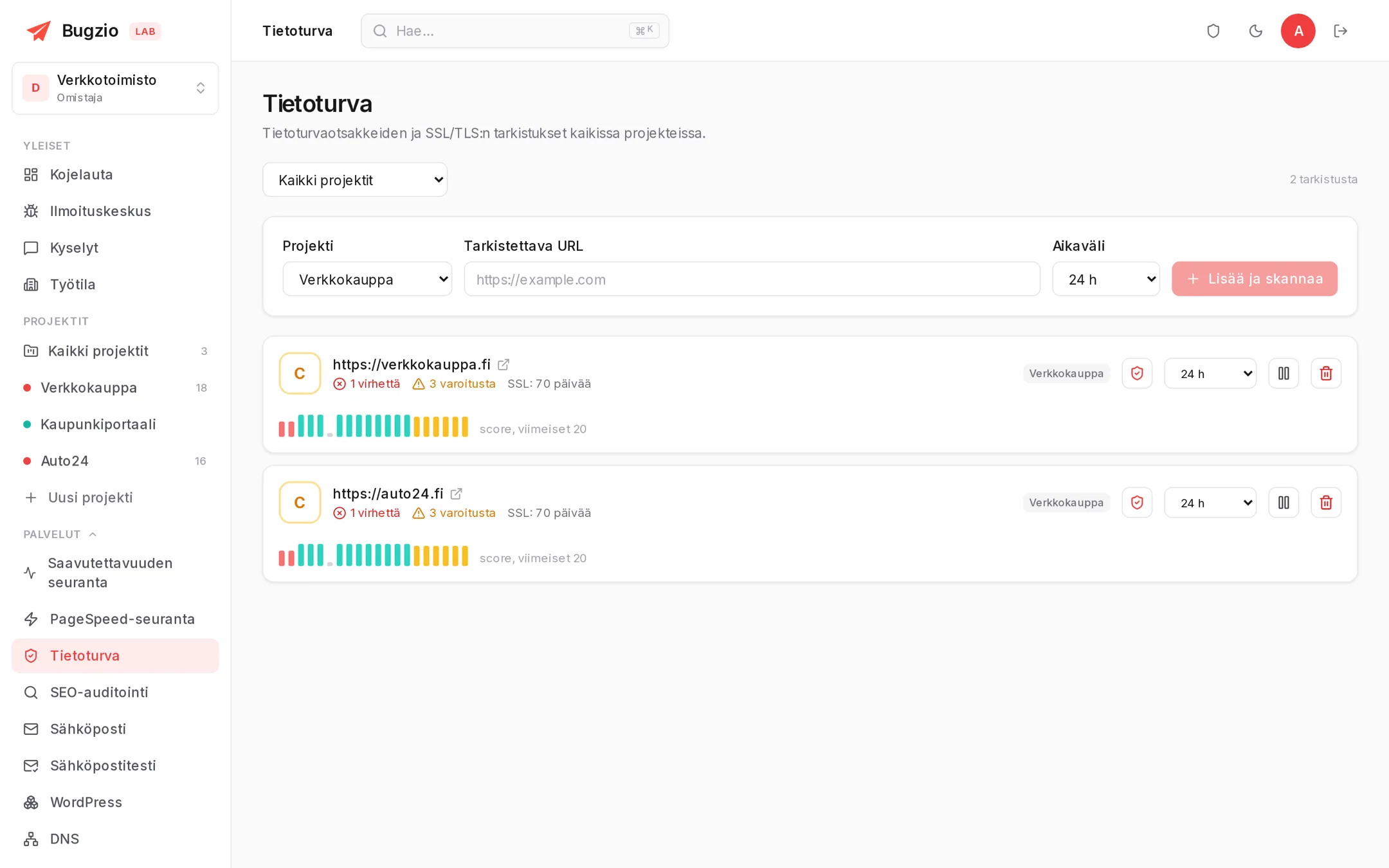Open the Kaupunkiportaali project

coord(115,424)
